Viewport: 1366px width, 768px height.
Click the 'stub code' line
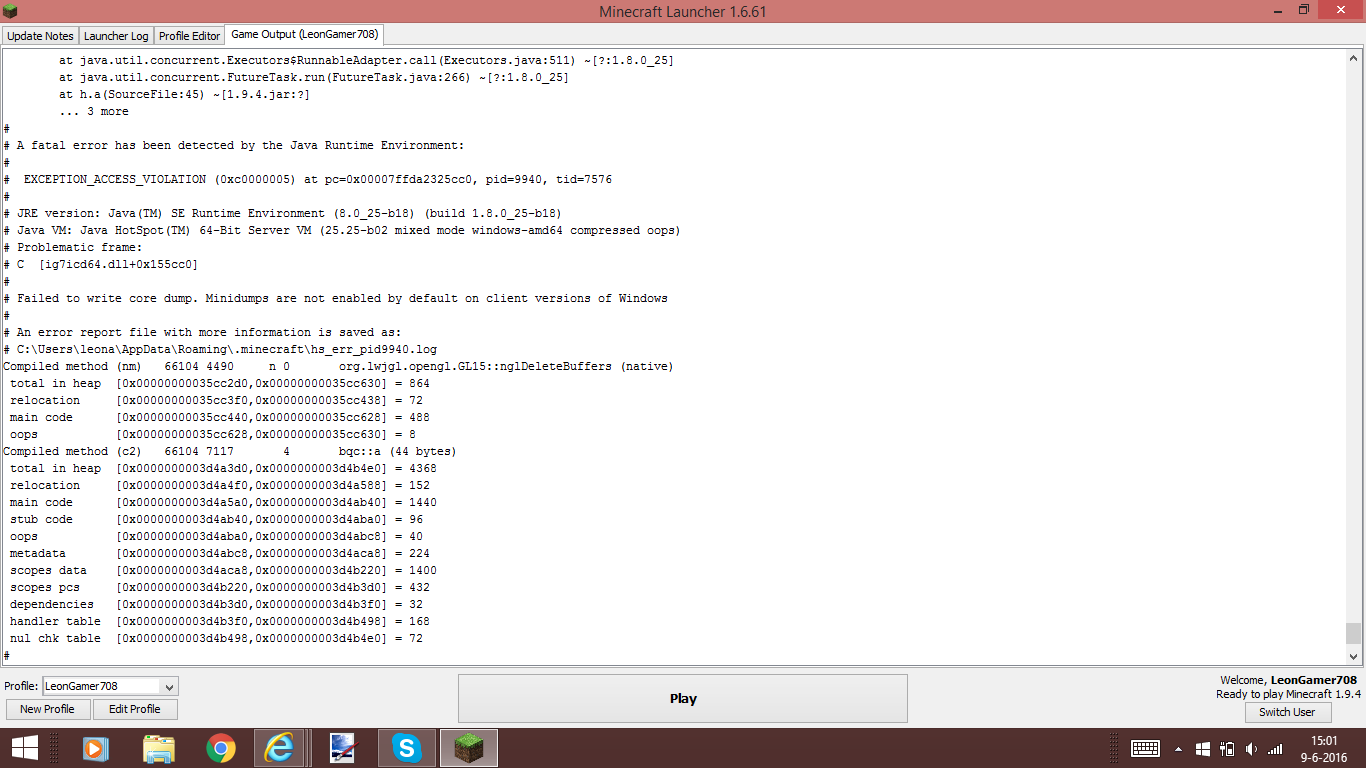tap(217, 520)
